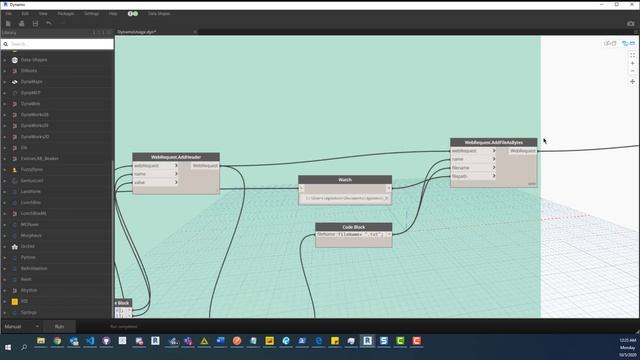Click the Zoom to fit icon

pyautogui.click(x=632, y=55)
